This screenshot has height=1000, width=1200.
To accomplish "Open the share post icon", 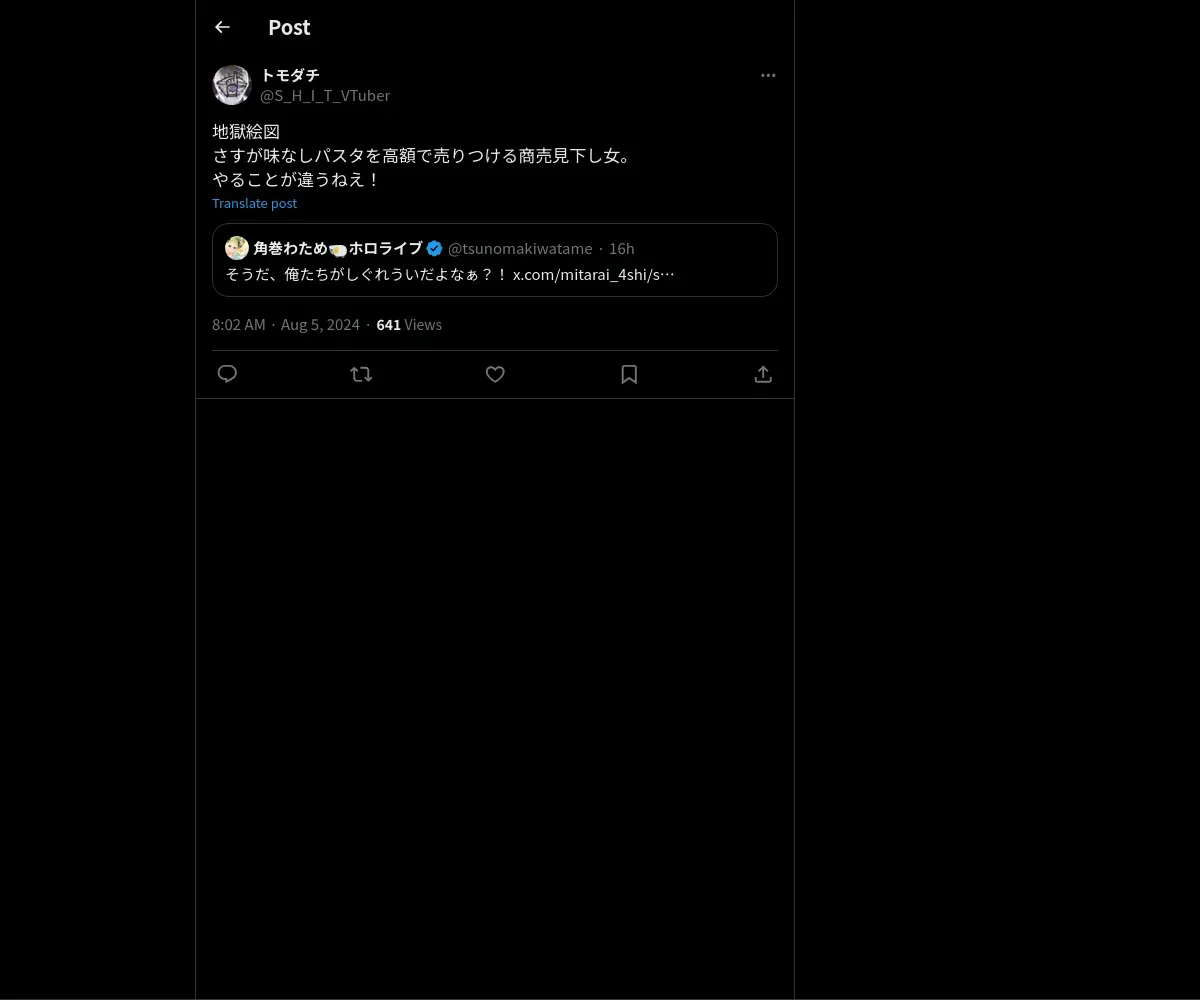I will pos(763,374).
